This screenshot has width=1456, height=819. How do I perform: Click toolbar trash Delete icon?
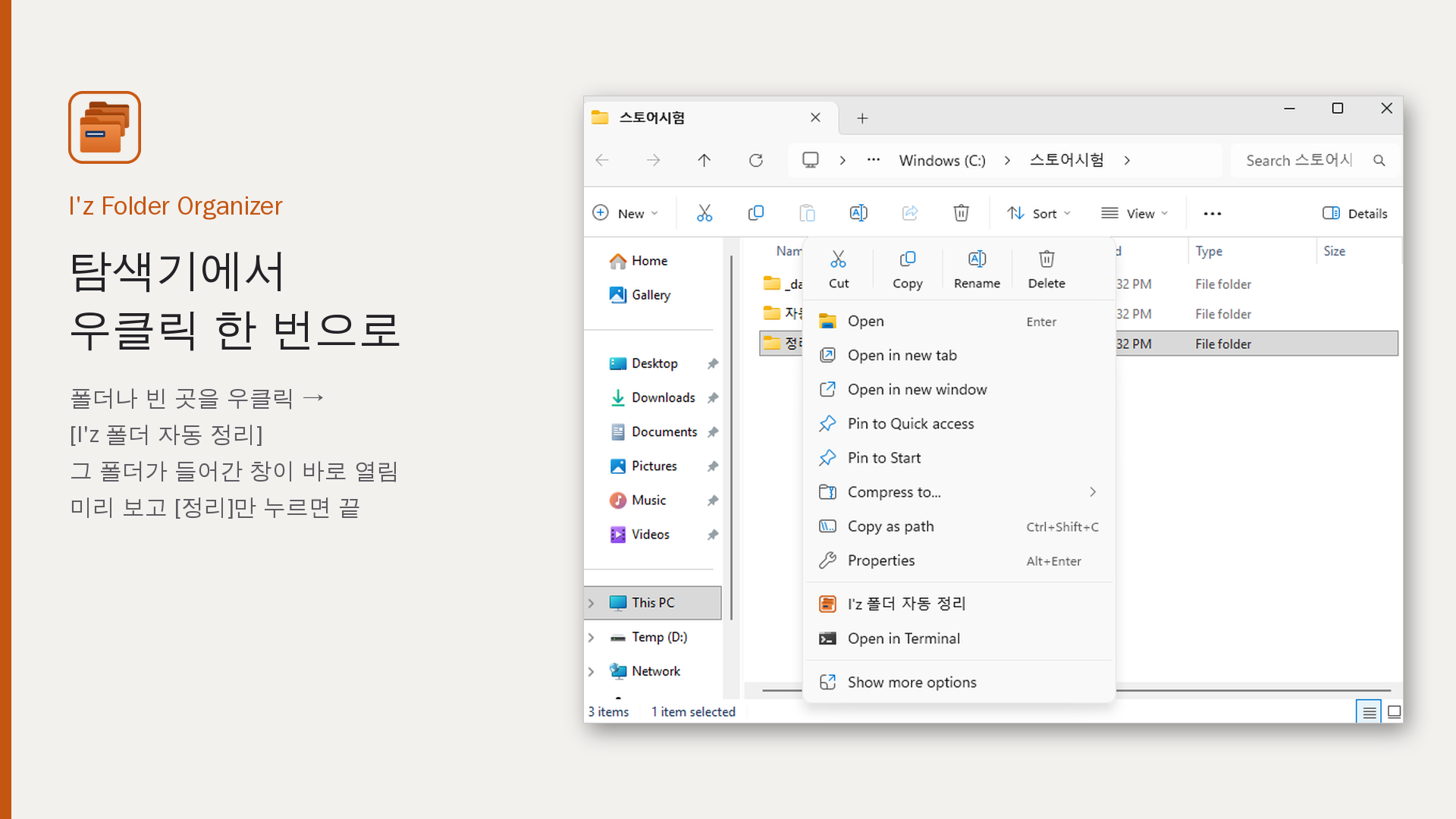point(961,213)
